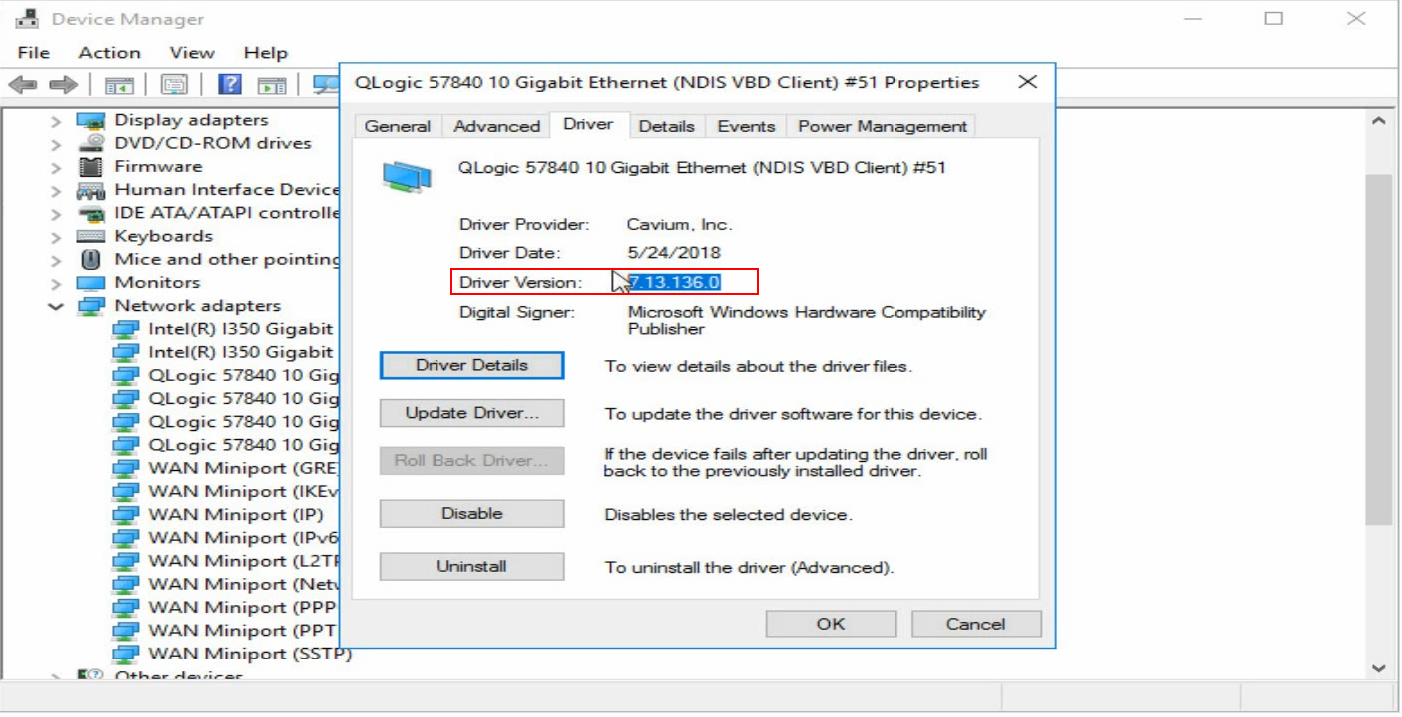Viewport: 1402px width, 717px height.
Task: Select the WAN Miniport (PPP row label
Action: pos(244,607)
